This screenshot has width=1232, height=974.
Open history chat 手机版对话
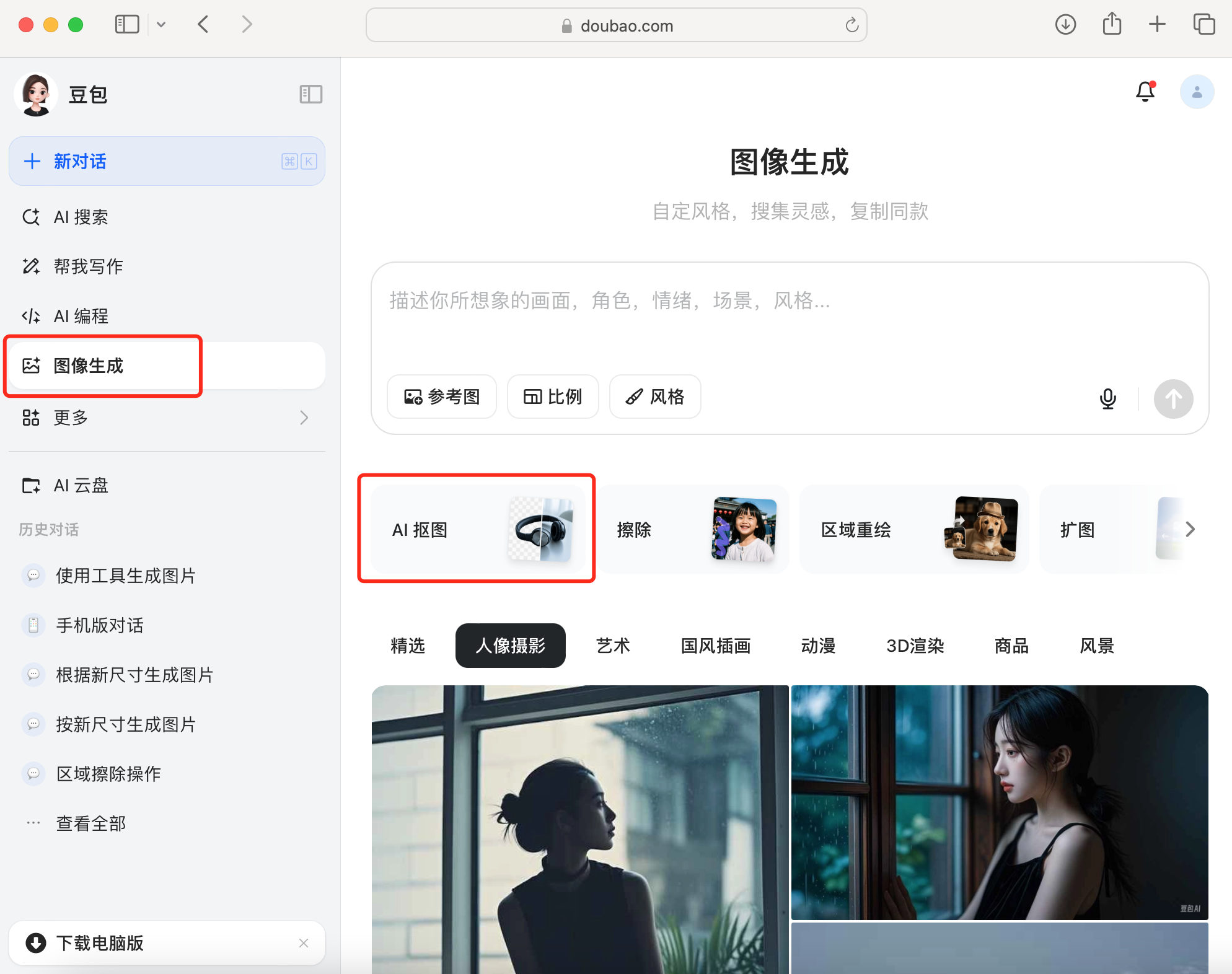click(x=167, y=625)
